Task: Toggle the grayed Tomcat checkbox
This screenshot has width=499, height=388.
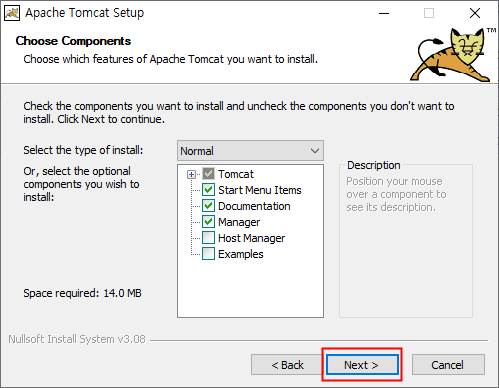Action: pos(208,174)
